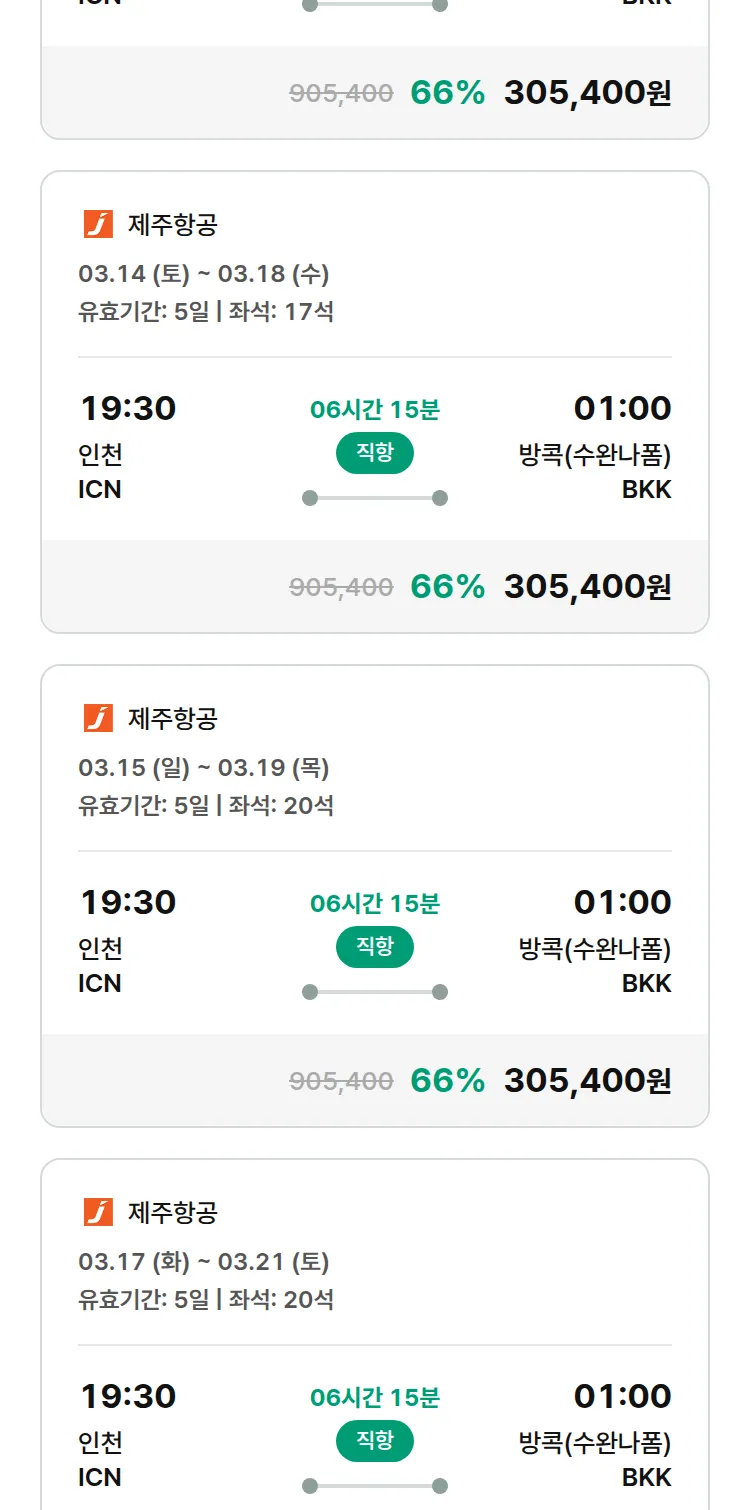The image size is (750, 1510).
Task: Select 305,400원 price for 03.14 departure
Action: click(587, 587)
